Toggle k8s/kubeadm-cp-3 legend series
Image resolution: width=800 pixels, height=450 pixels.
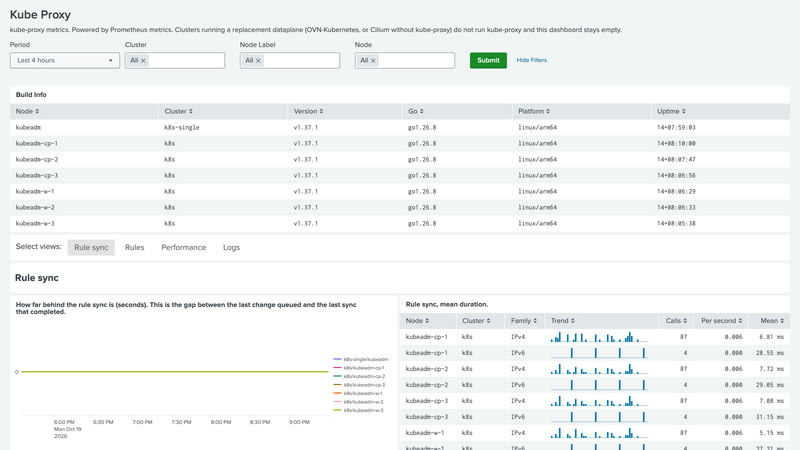point(359,385)
